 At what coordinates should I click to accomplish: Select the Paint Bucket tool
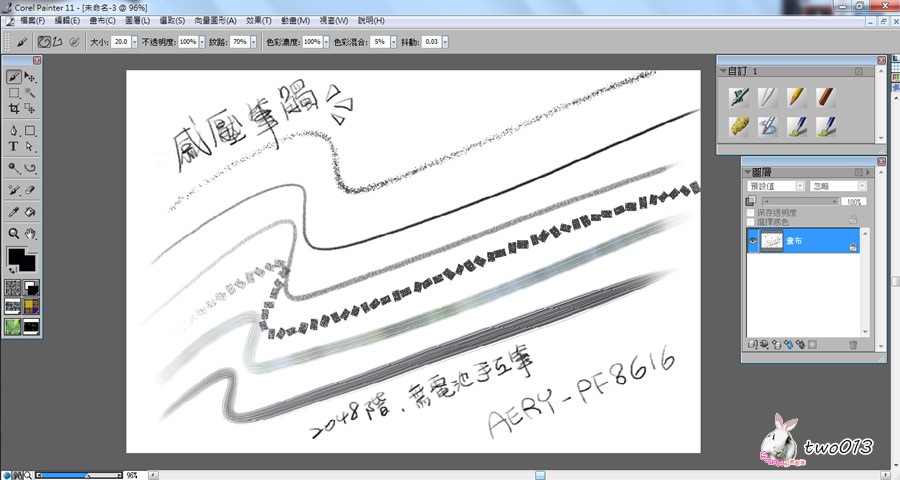coord(30,212)
